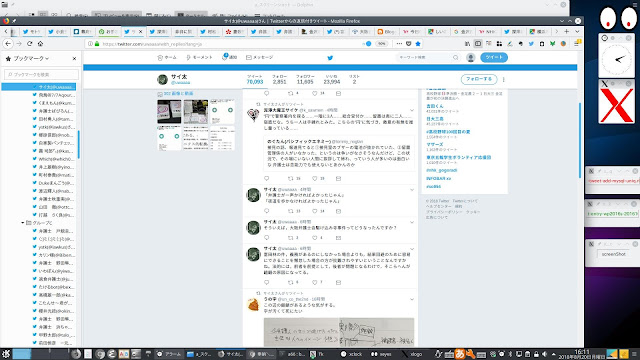Select the フォロー 2,851 profile tab
The width and height of the screenshot is (640, 360).
pos(280,79)
